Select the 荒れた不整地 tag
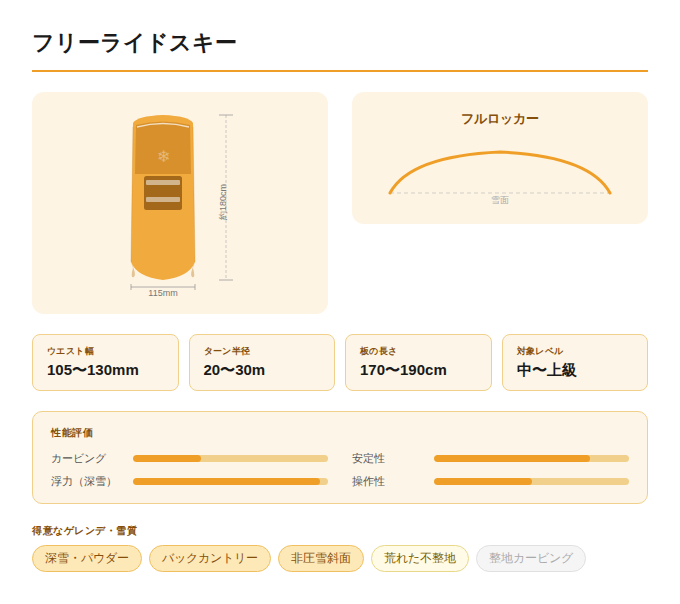Screen dimensions: 680x604 pos(420,558)
